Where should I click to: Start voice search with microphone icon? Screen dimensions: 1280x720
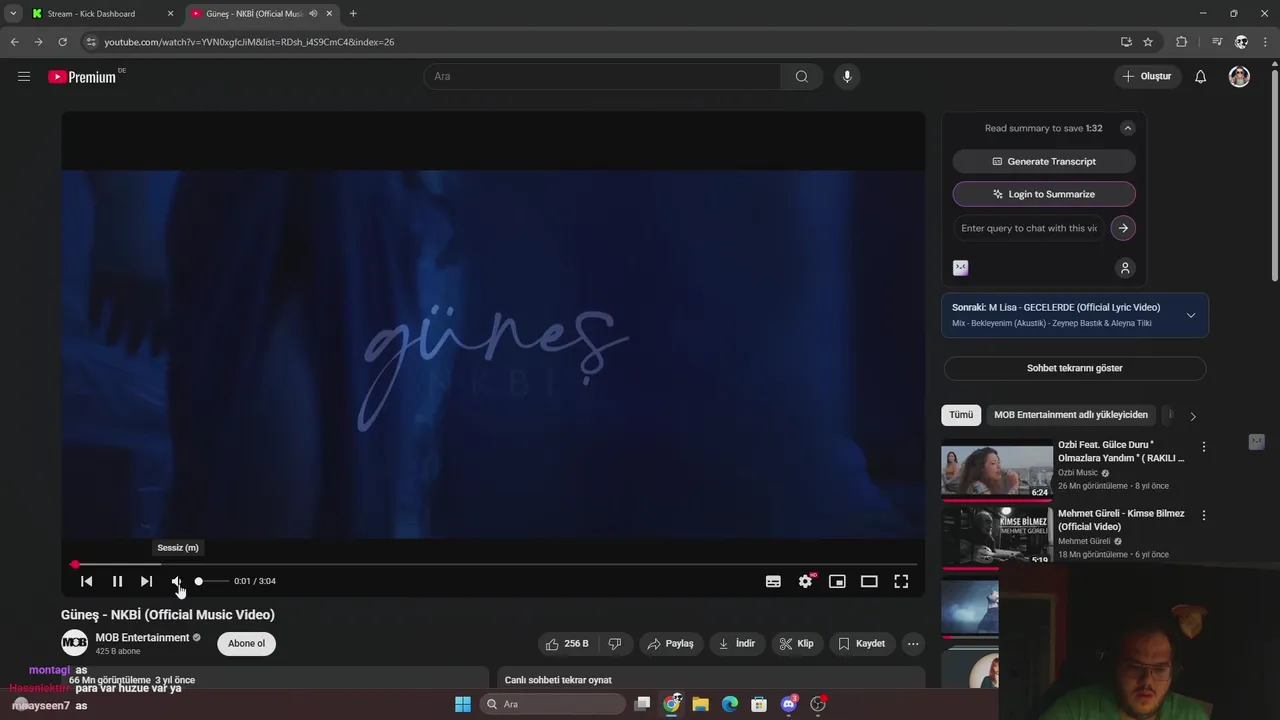coord(847,76)
